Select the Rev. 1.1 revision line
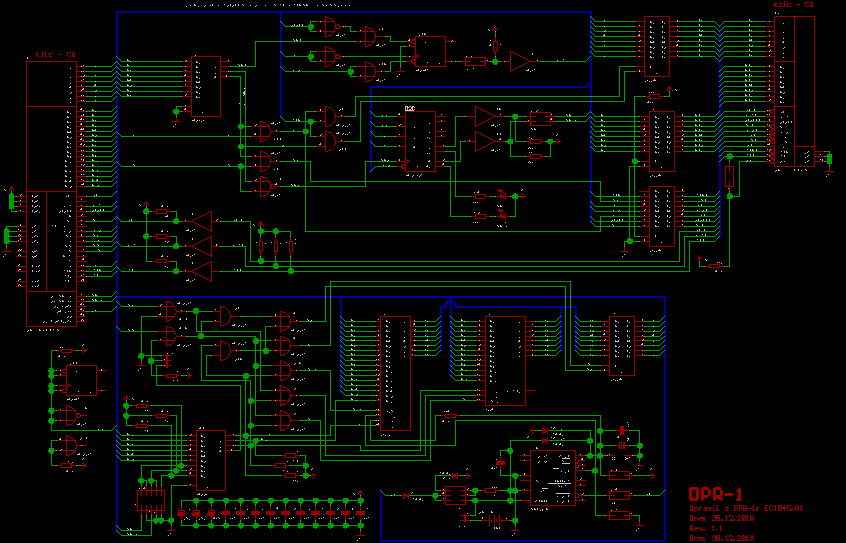 (708, 528)
